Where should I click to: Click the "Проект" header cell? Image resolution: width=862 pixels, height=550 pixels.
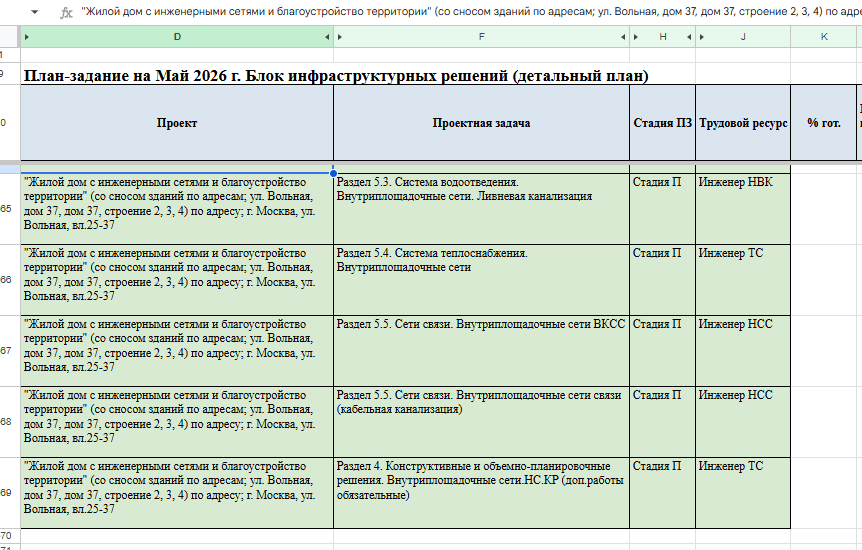click(177, 123)
